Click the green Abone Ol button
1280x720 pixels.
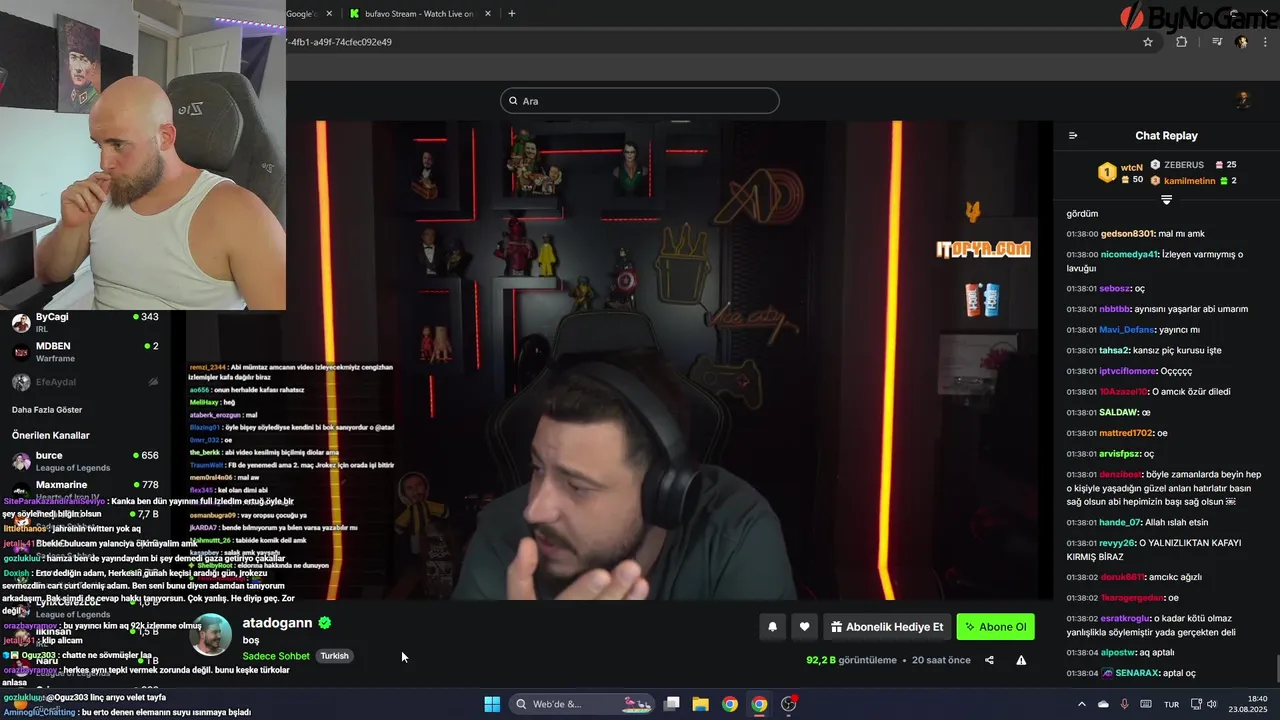pyautogui.click(x=995, y=627)
